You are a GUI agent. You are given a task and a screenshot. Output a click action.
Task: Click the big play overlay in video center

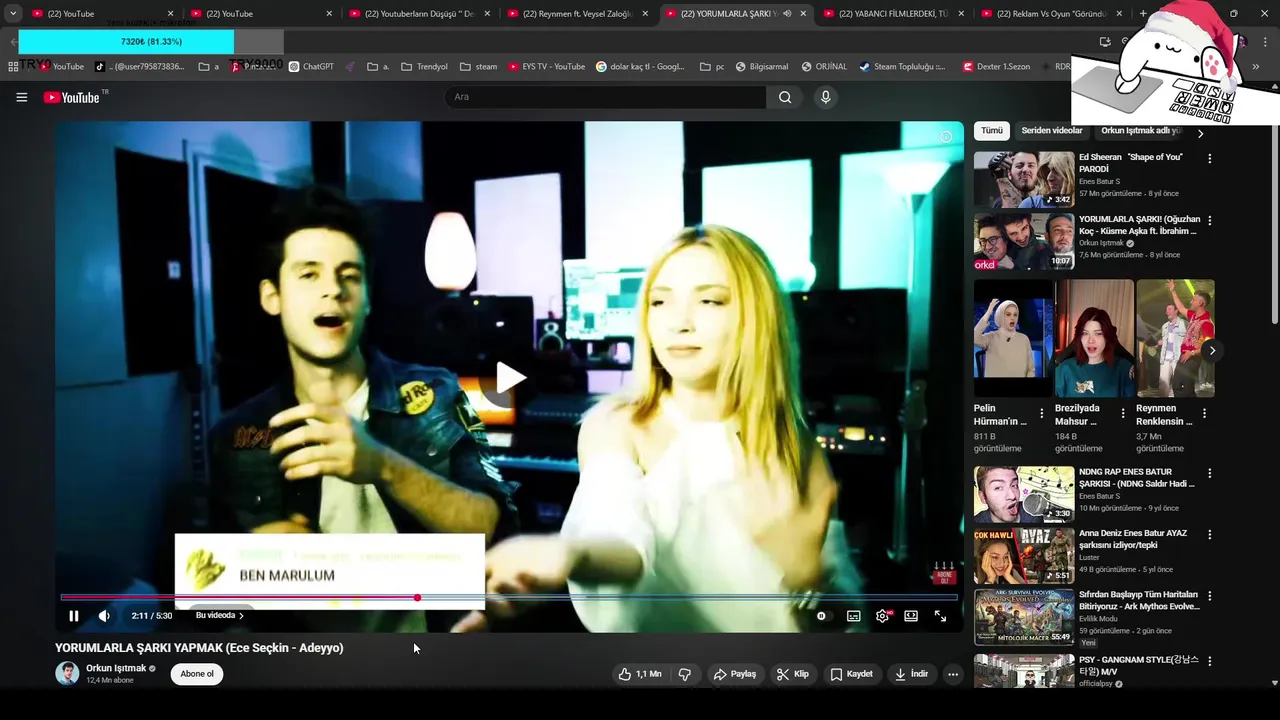click(x=510, y=378)
